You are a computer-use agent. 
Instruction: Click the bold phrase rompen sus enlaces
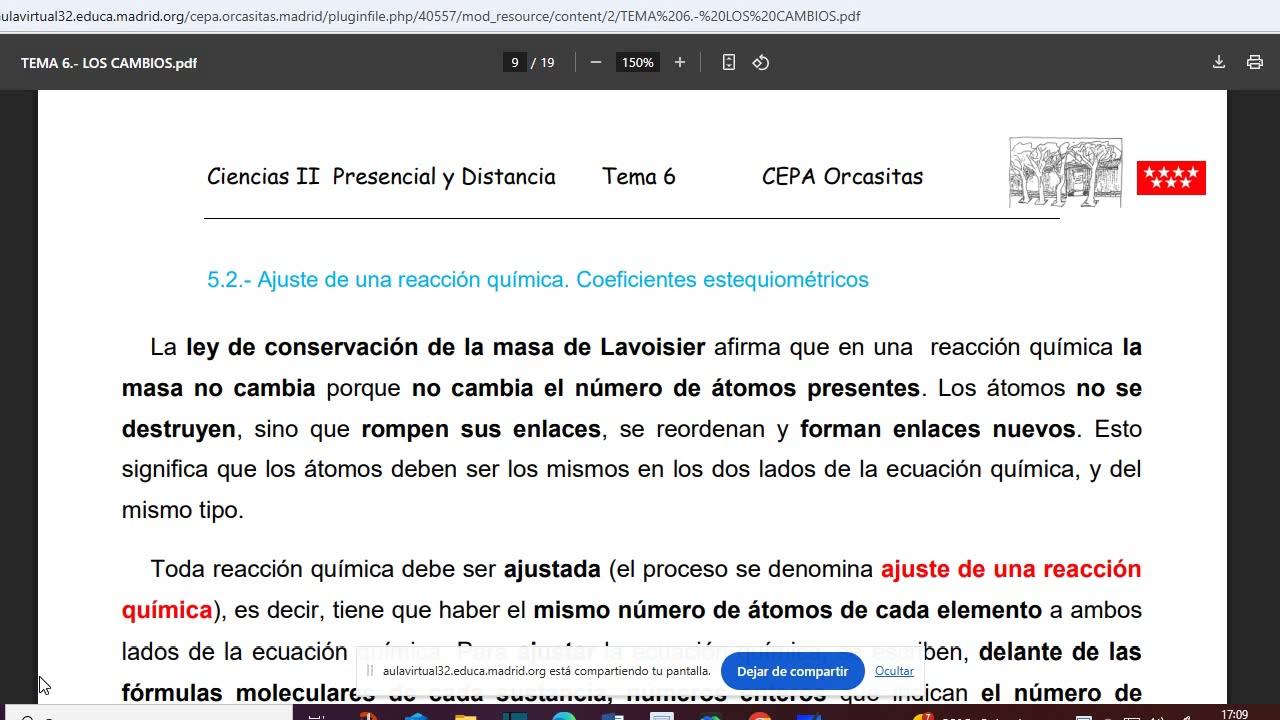point(481,429)
